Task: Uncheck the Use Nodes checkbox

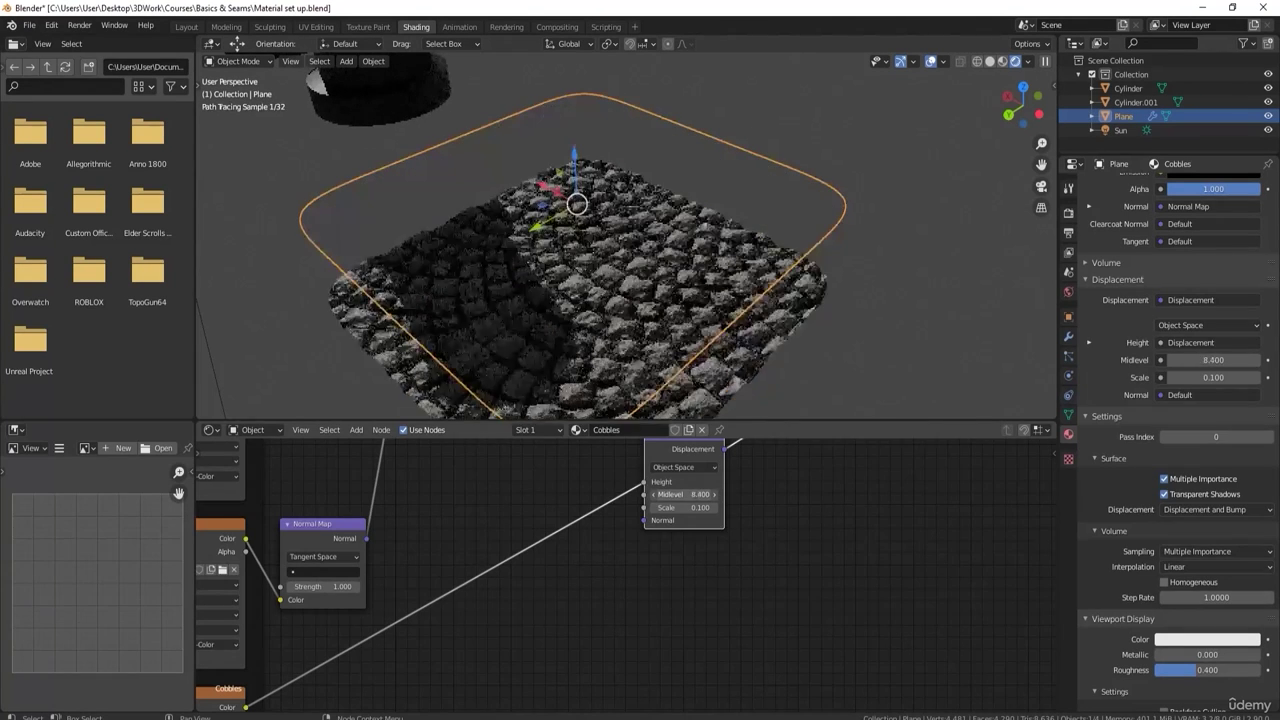Action: [x=403, y=430]
